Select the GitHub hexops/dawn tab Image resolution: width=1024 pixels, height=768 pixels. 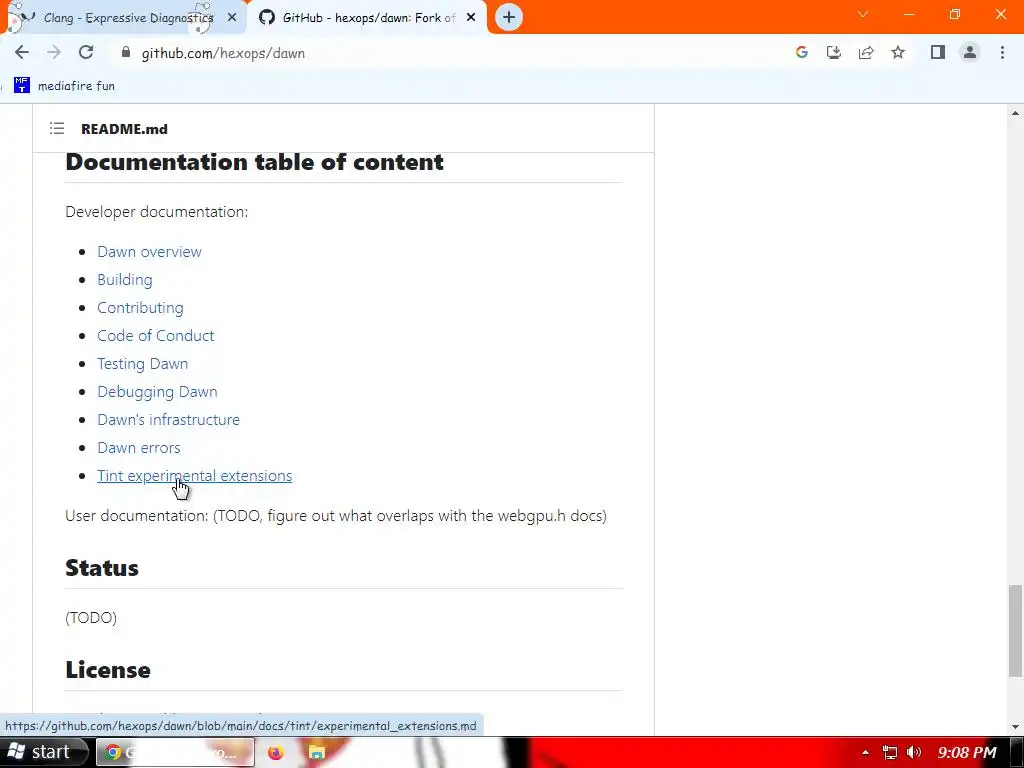coord(368,18)
